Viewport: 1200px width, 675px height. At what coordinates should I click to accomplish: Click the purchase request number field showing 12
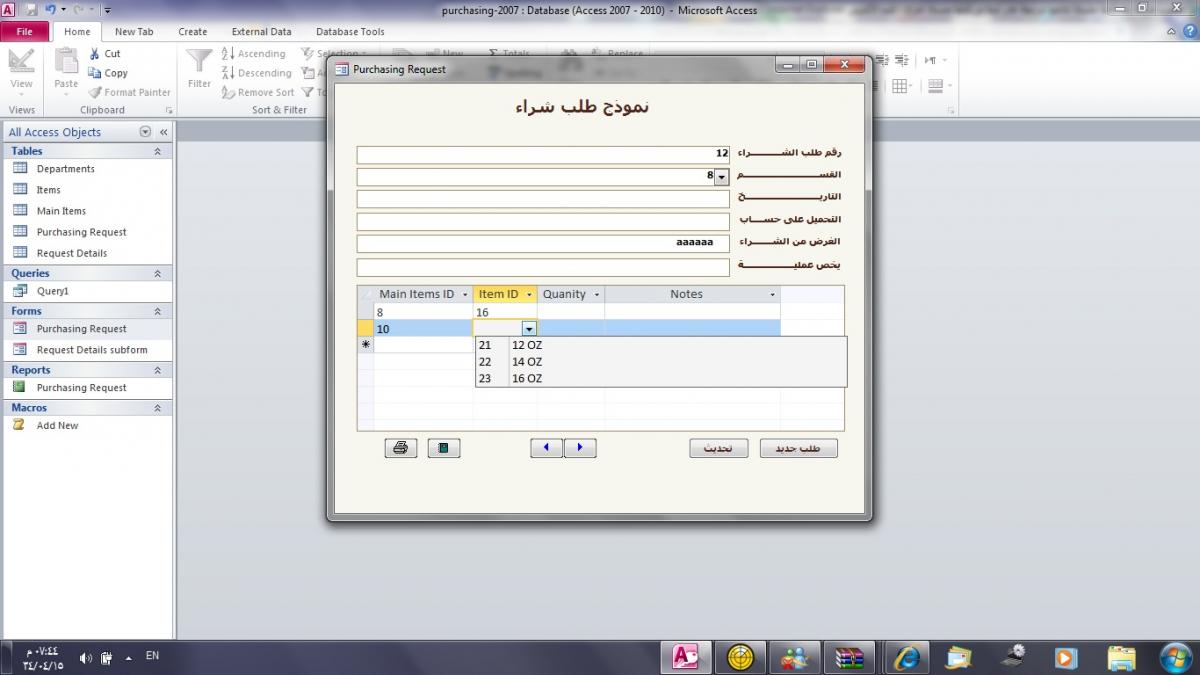coord(543,155)
